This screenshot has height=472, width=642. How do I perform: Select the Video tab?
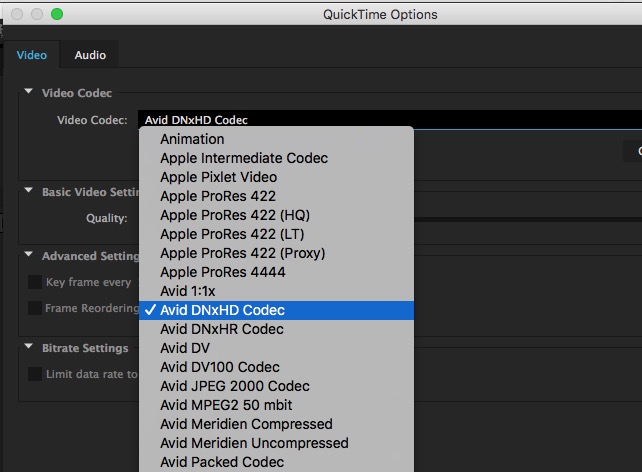point(32,55)
